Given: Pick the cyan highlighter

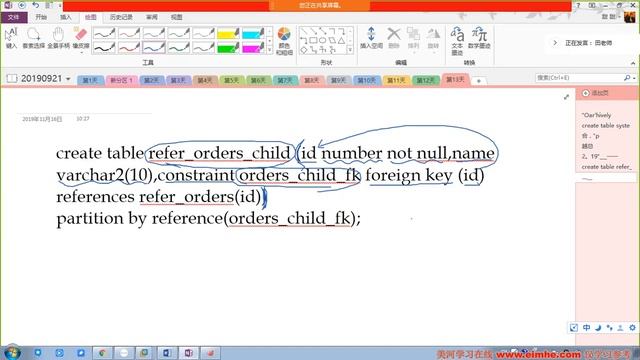Looking at the screenshot, I should [253, 33].
